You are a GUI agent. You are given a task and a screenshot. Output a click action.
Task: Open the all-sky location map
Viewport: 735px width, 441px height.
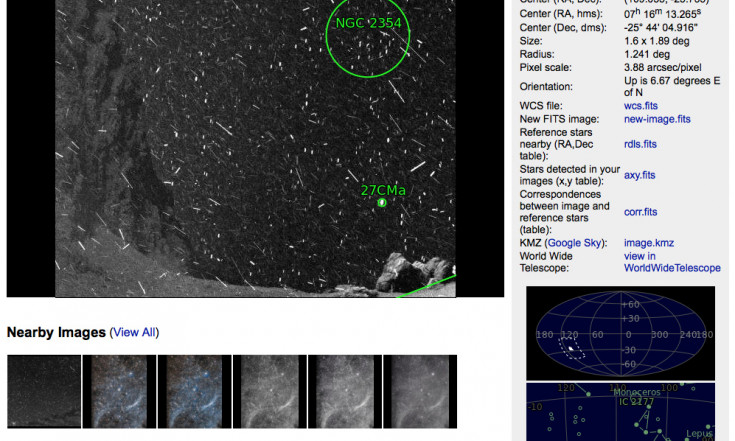pos(621,333)
